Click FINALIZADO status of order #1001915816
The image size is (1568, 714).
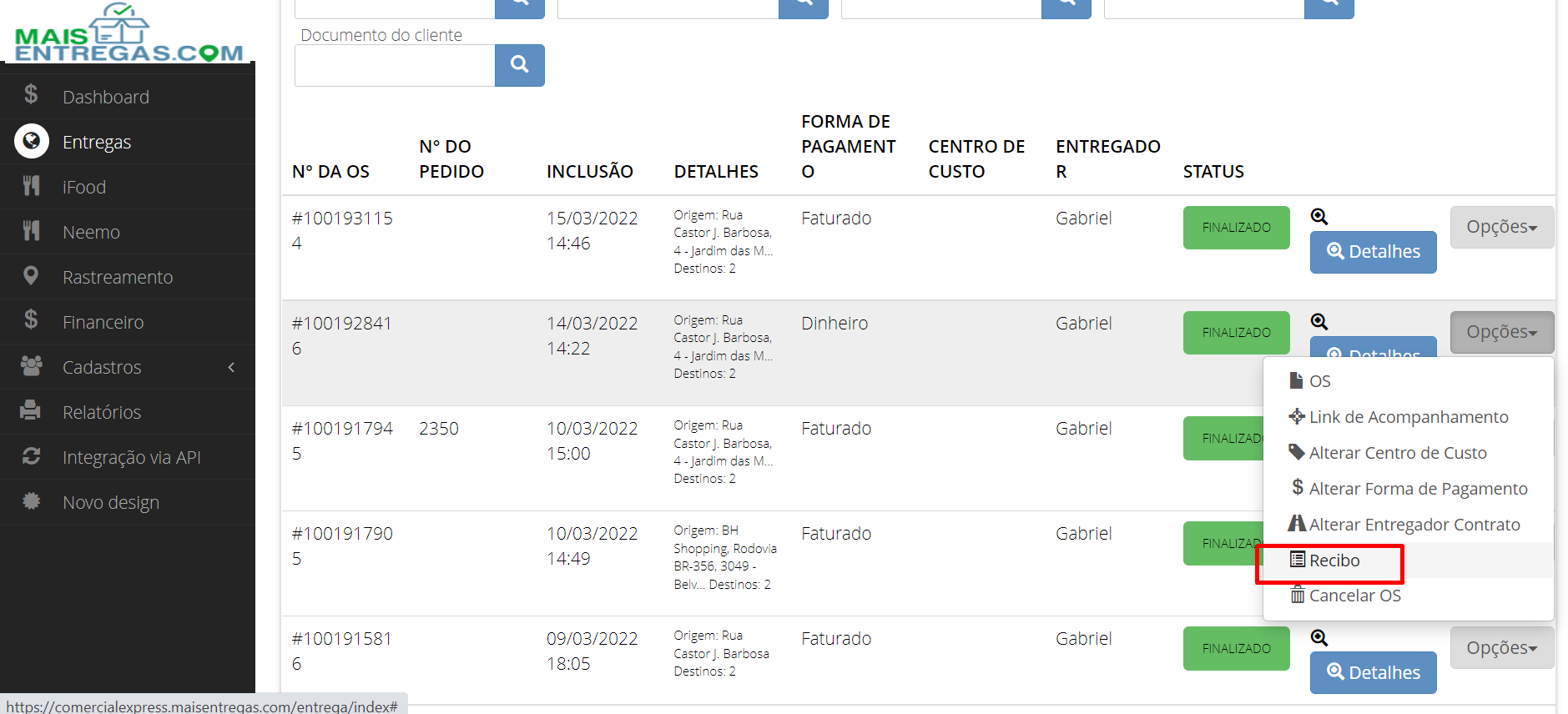coord(1236,649)
